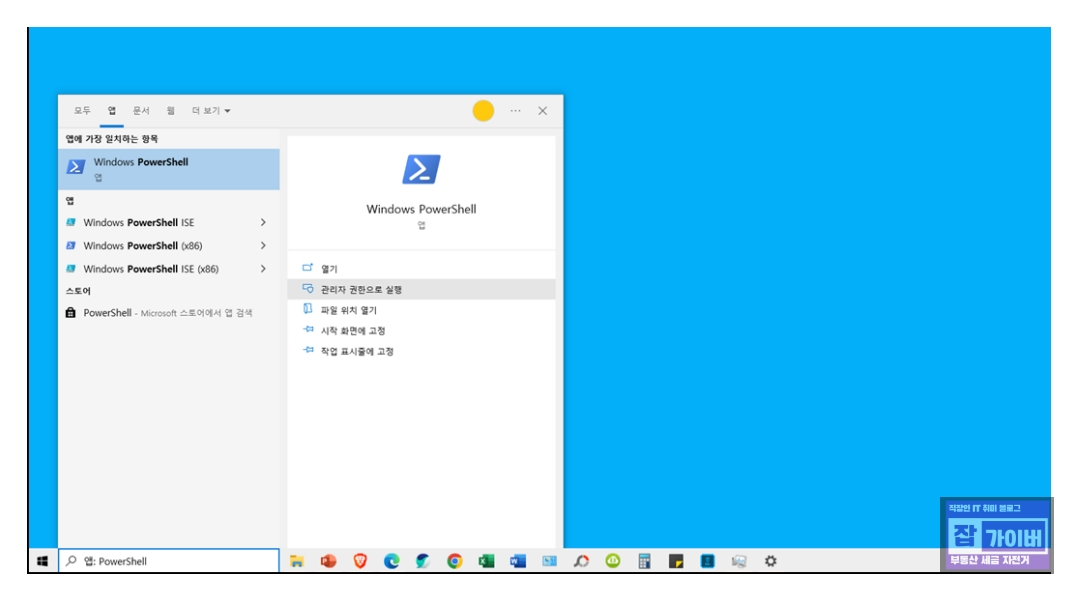Click the Windows PowerShell ISE app icon
The image size is (1078, 601).
pos(71,222)
